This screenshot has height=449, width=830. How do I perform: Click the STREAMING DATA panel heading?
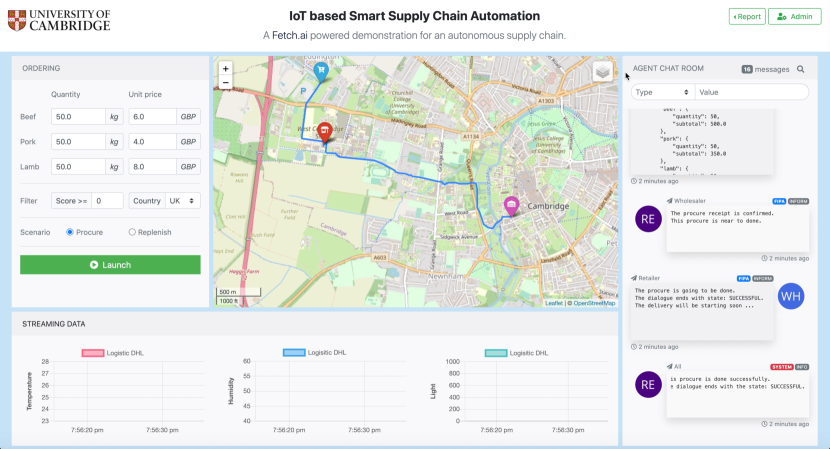pos(53,324)
